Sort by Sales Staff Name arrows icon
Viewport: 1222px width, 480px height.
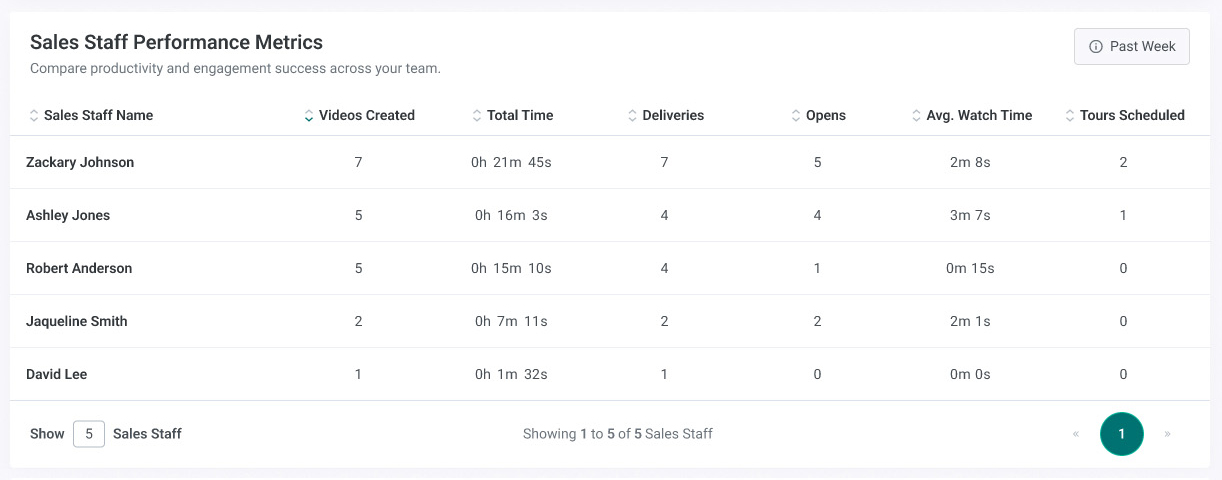34,116
